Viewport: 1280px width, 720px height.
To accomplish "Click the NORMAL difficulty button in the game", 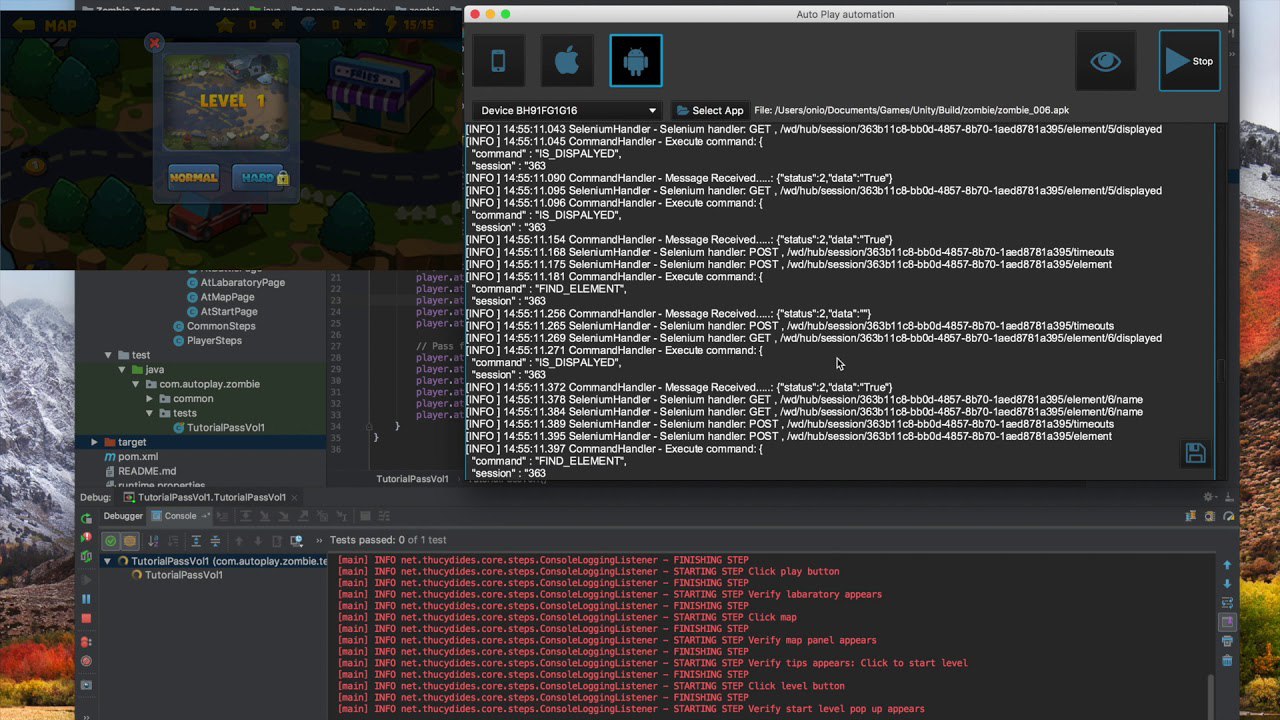I will [x=193, y=177].
